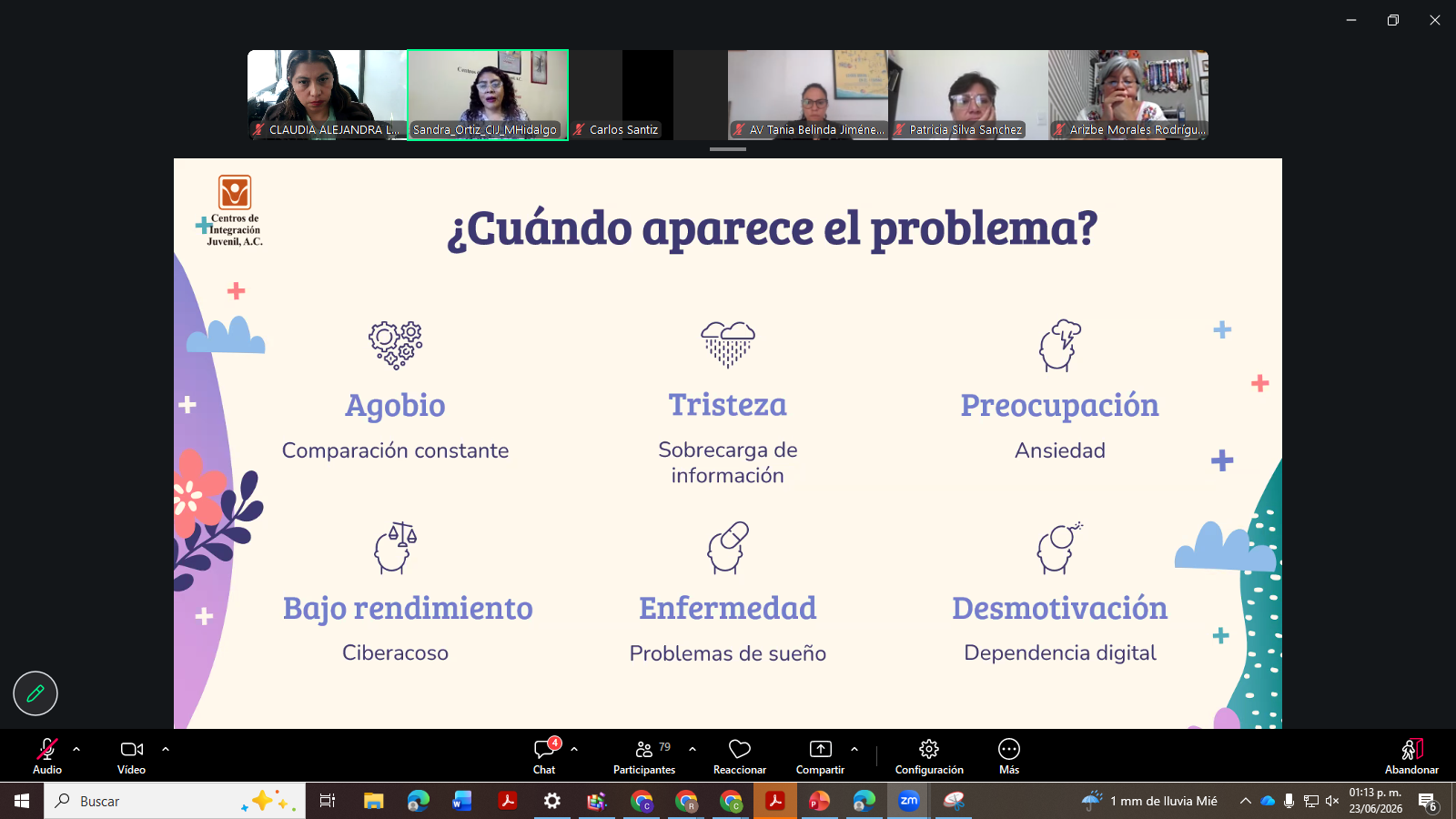The width and height of the screenshot is (1456, 819).
Task: Open PowerPoint from the taskbar
Action: (819, 801)
